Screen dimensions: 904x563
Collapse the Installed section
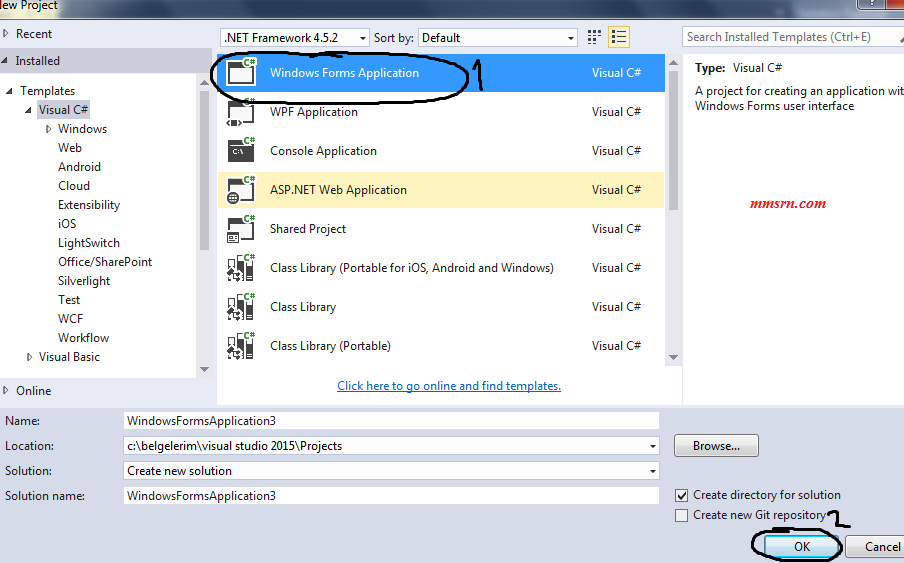[x=5, y=61]
